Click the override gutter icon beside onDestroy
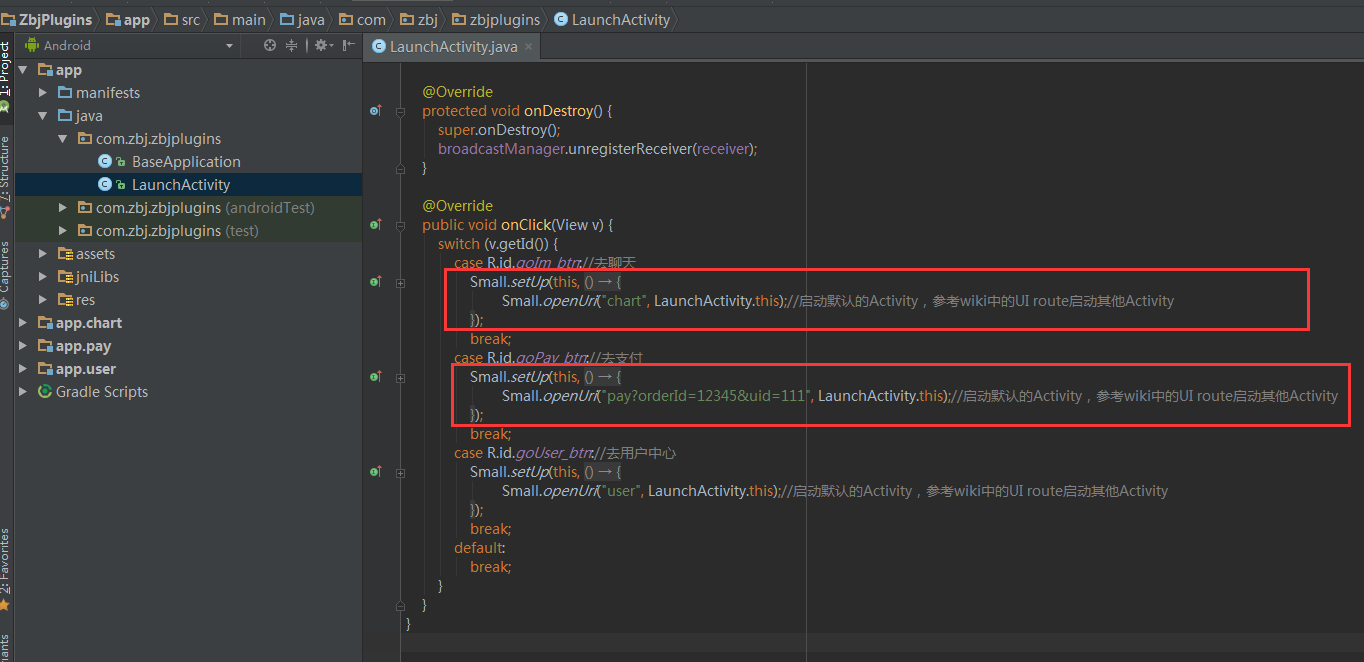 pyautogui.click(x=376, y=111)
